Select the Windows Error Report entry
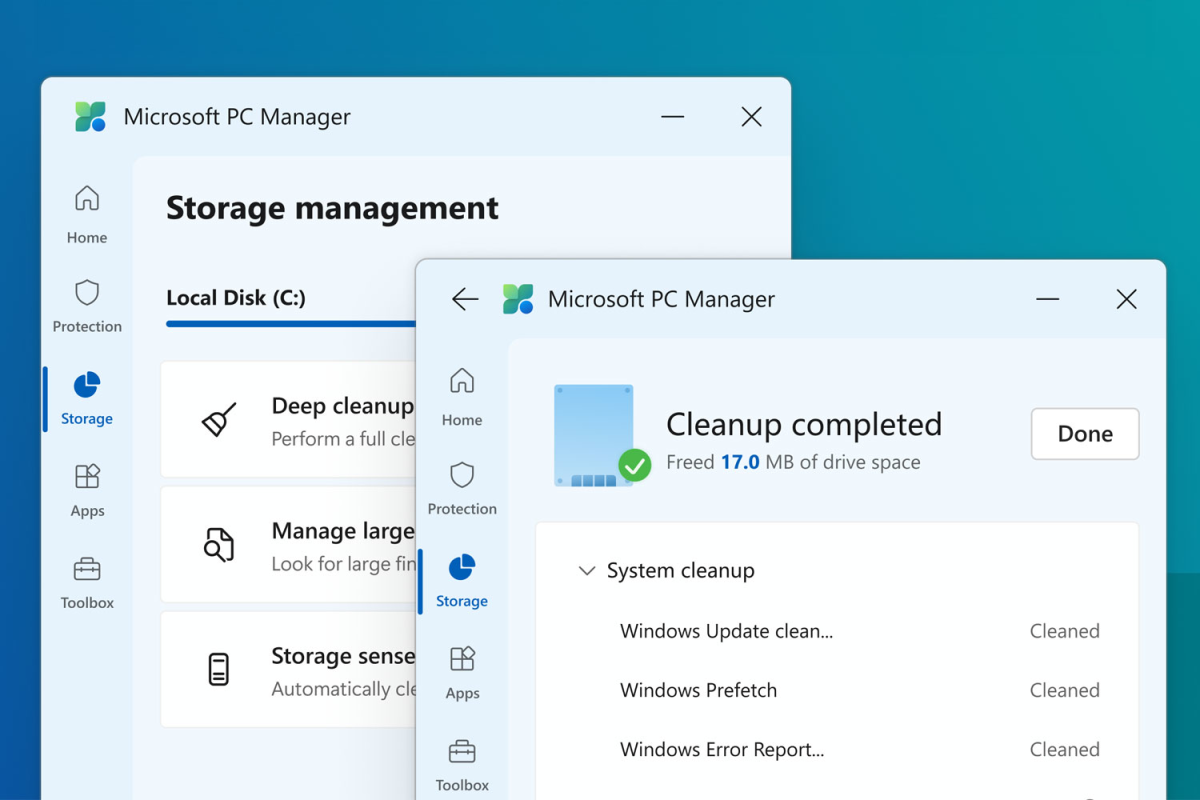The width and height of the screenshot is (1200, 800). coord(722,749)
